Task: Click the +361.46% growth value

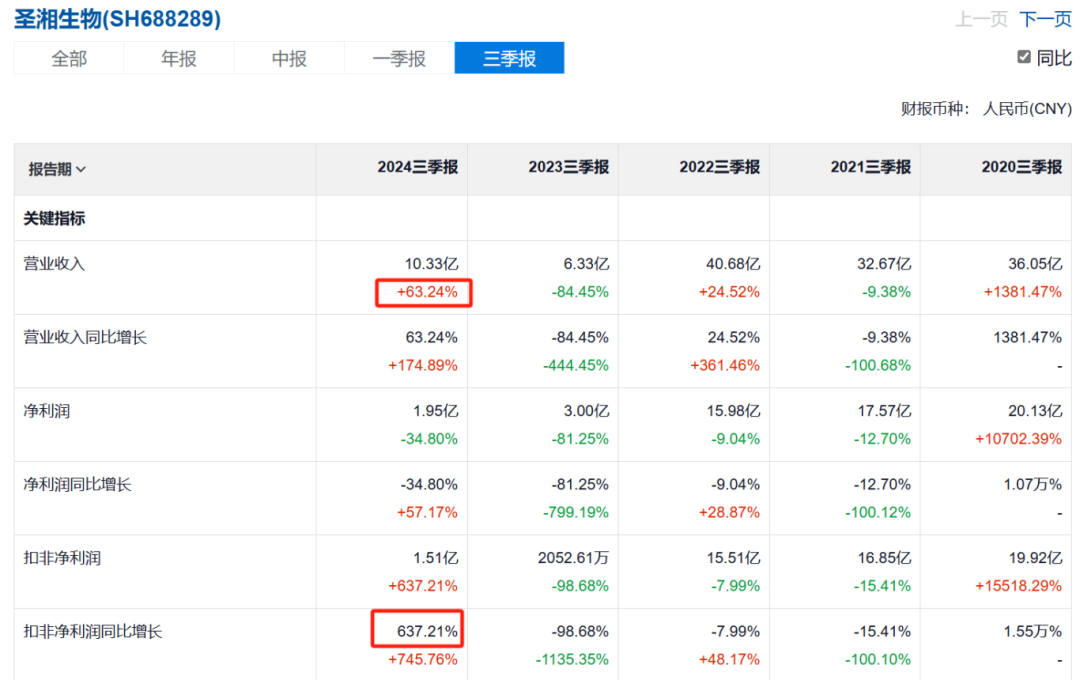Action: (725, 366)
